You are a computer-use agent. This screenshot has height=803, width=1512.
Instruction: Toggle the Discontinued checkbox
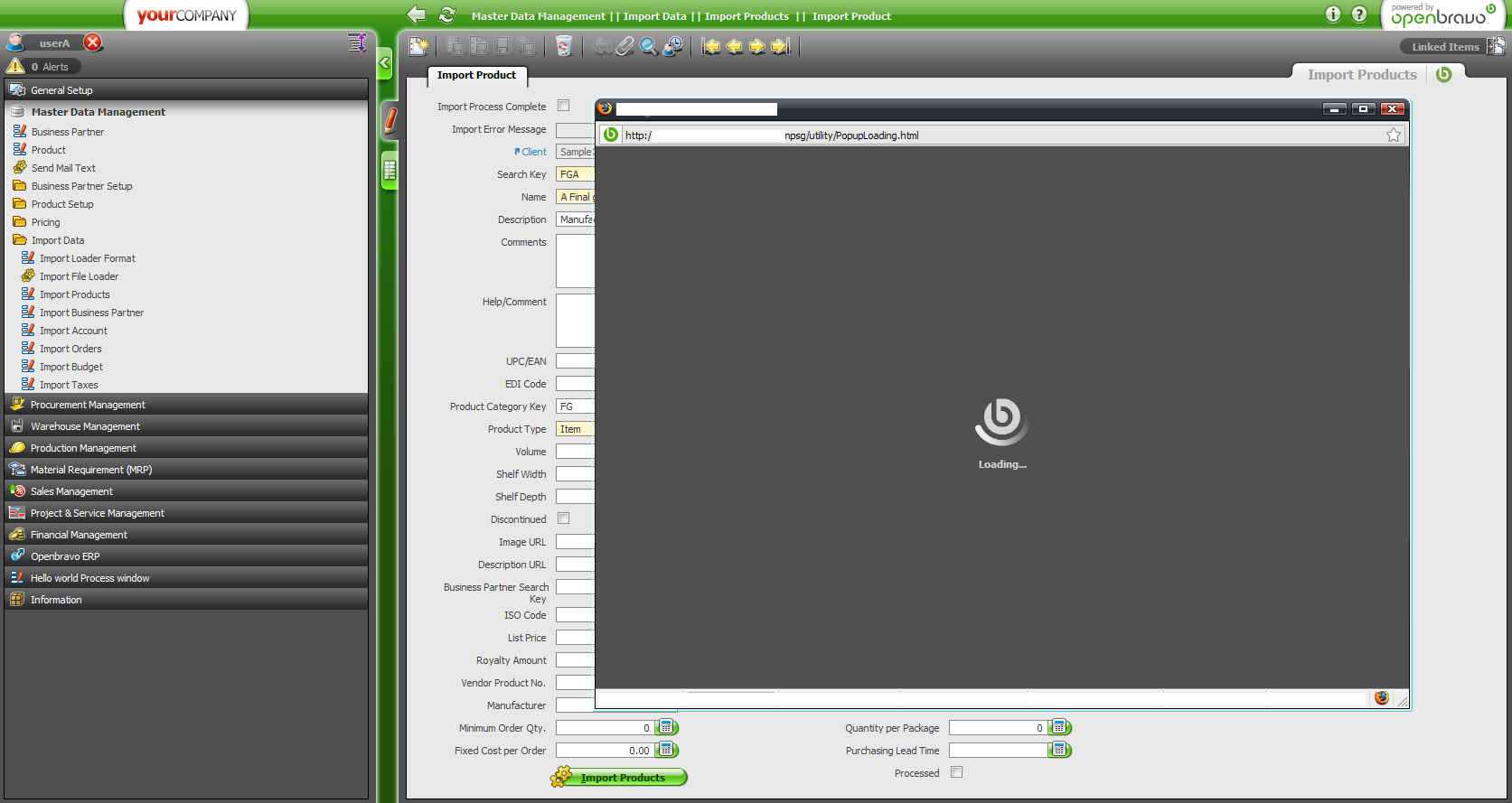click(x=563, y=518)
